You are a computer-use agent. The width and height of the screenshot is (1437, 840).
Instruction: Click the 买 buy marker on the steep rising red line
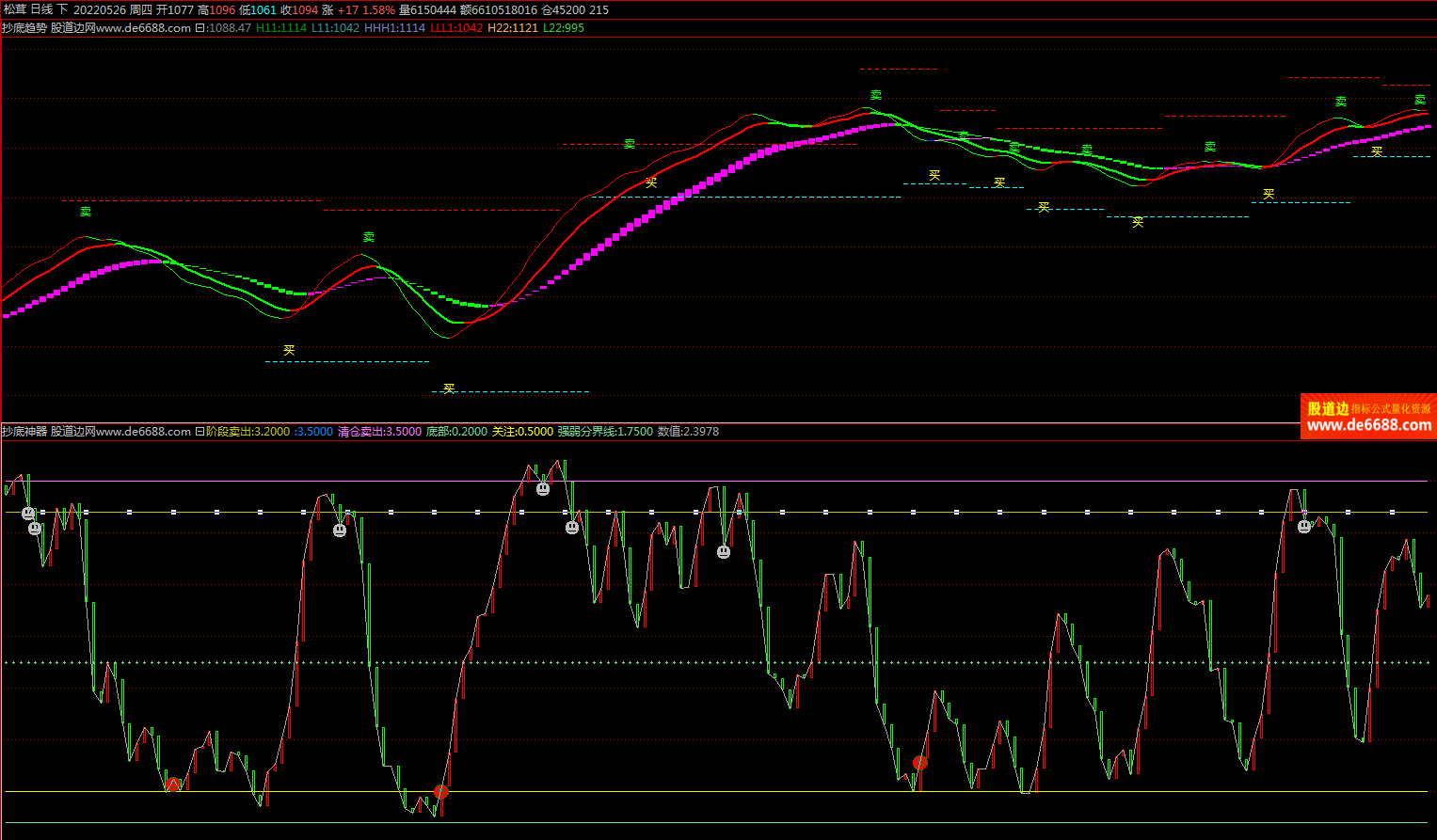coord(651,182)
